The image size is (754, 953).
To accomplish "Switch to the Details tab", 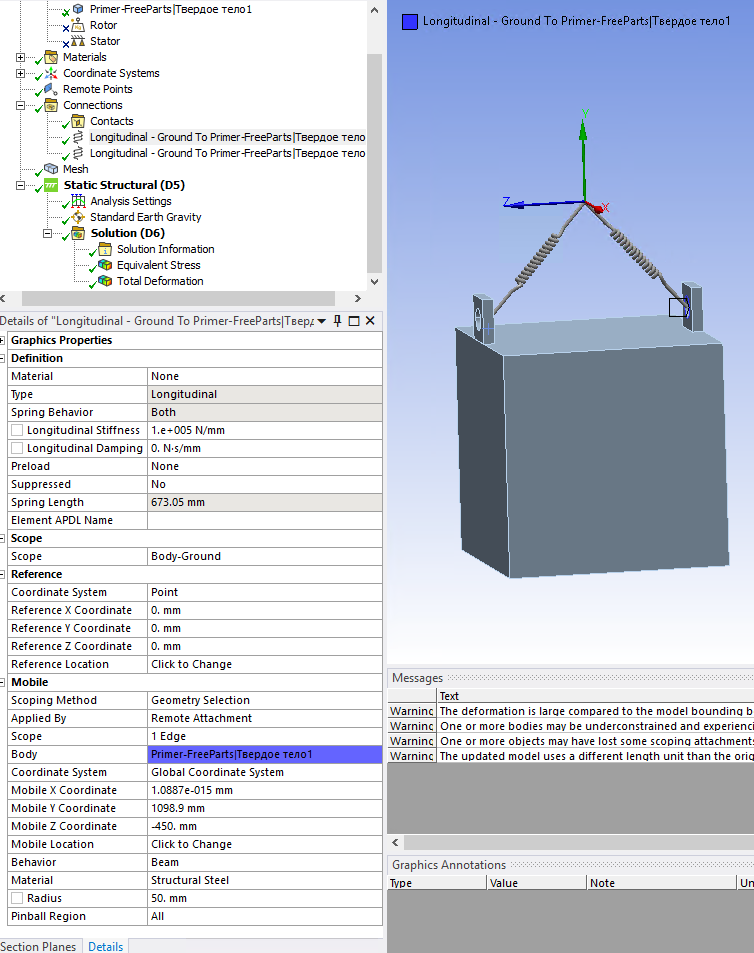I will click(x=106, y=946).
